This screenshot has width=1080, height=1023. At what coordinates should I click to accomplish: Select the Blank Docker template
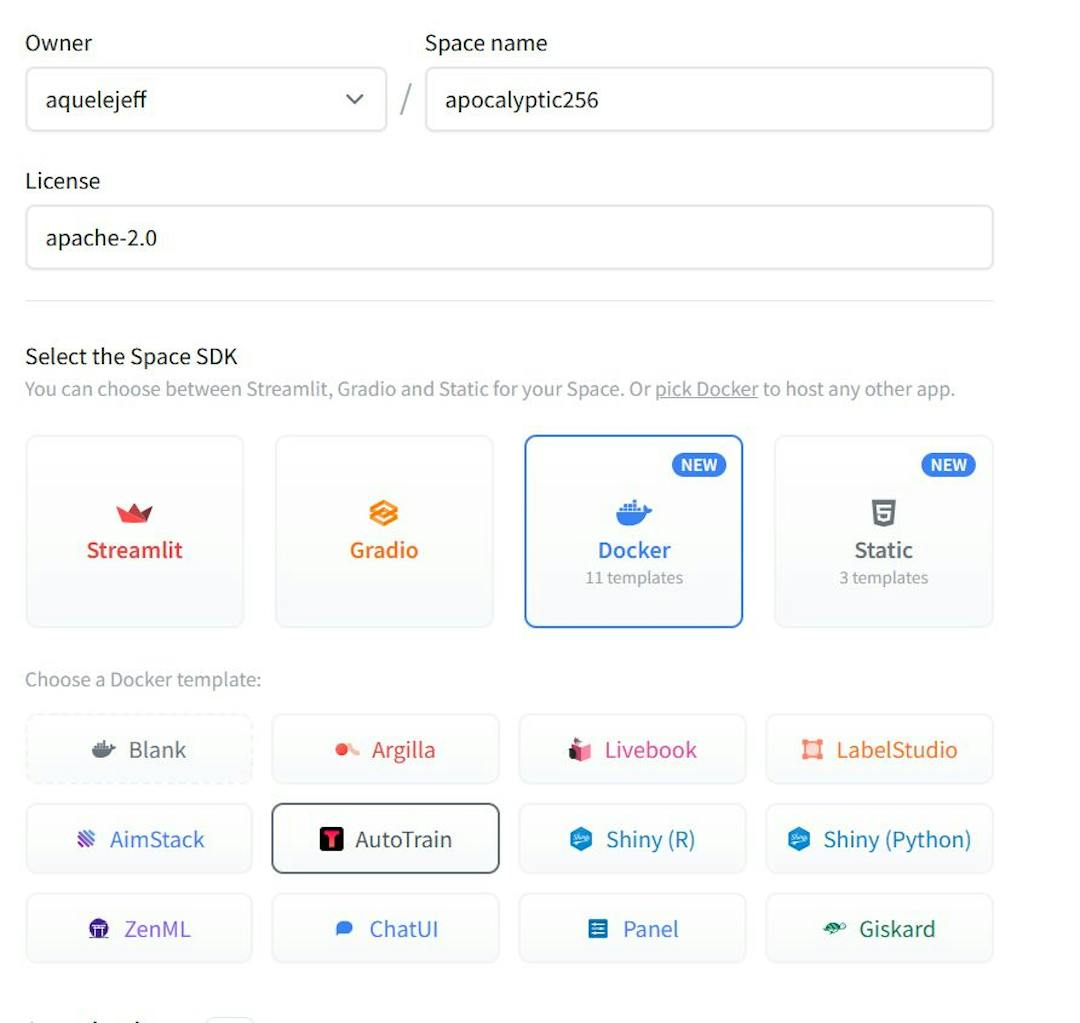click(x=138, y=749)
